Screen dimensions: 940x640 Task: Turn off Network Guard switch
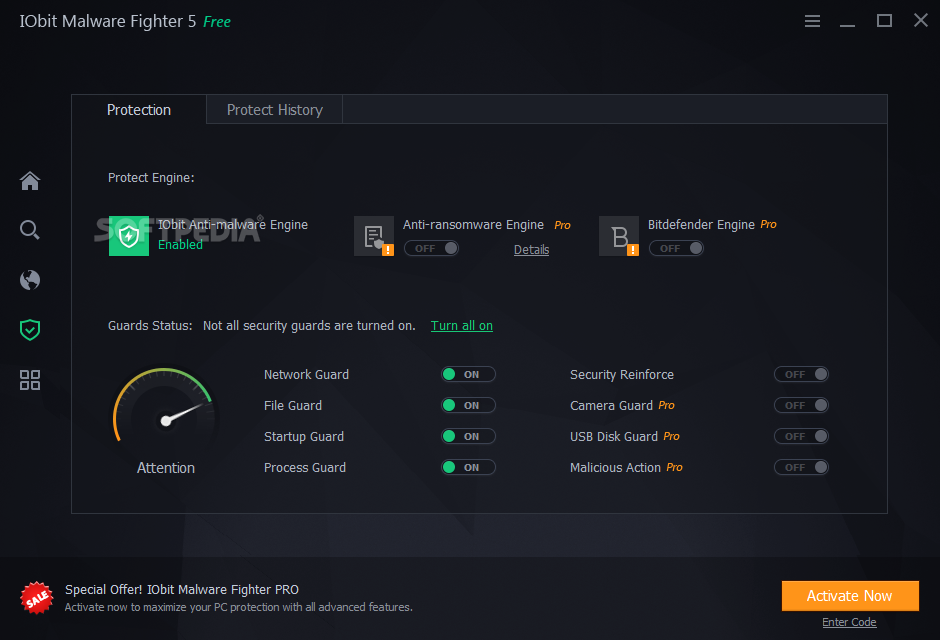coord(468,375)
